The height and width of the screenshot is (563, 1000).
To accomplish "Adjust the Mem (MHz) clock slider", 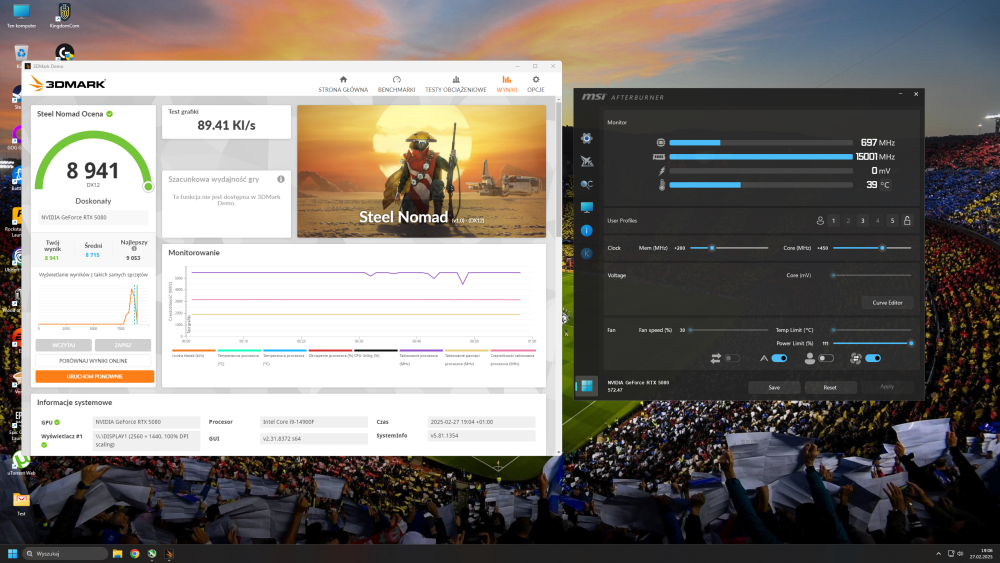I will click(x=729, y=248).
